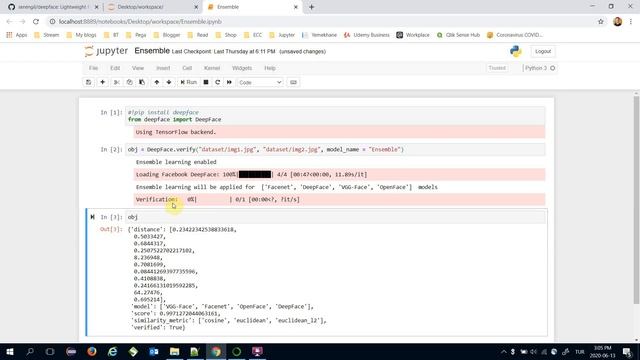Open the Kernel menu
The height and width of the screenshot is (360, 640).
pyautogui.click(x=212, y=68)
